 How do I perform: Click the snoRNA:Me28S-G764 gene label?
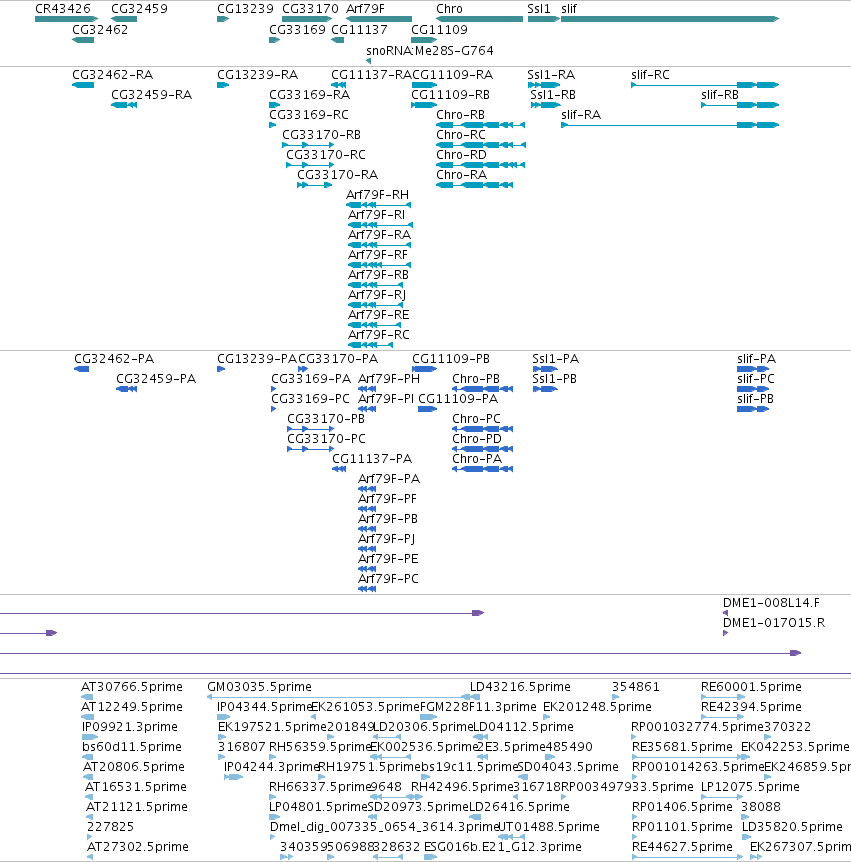point(430,51)
